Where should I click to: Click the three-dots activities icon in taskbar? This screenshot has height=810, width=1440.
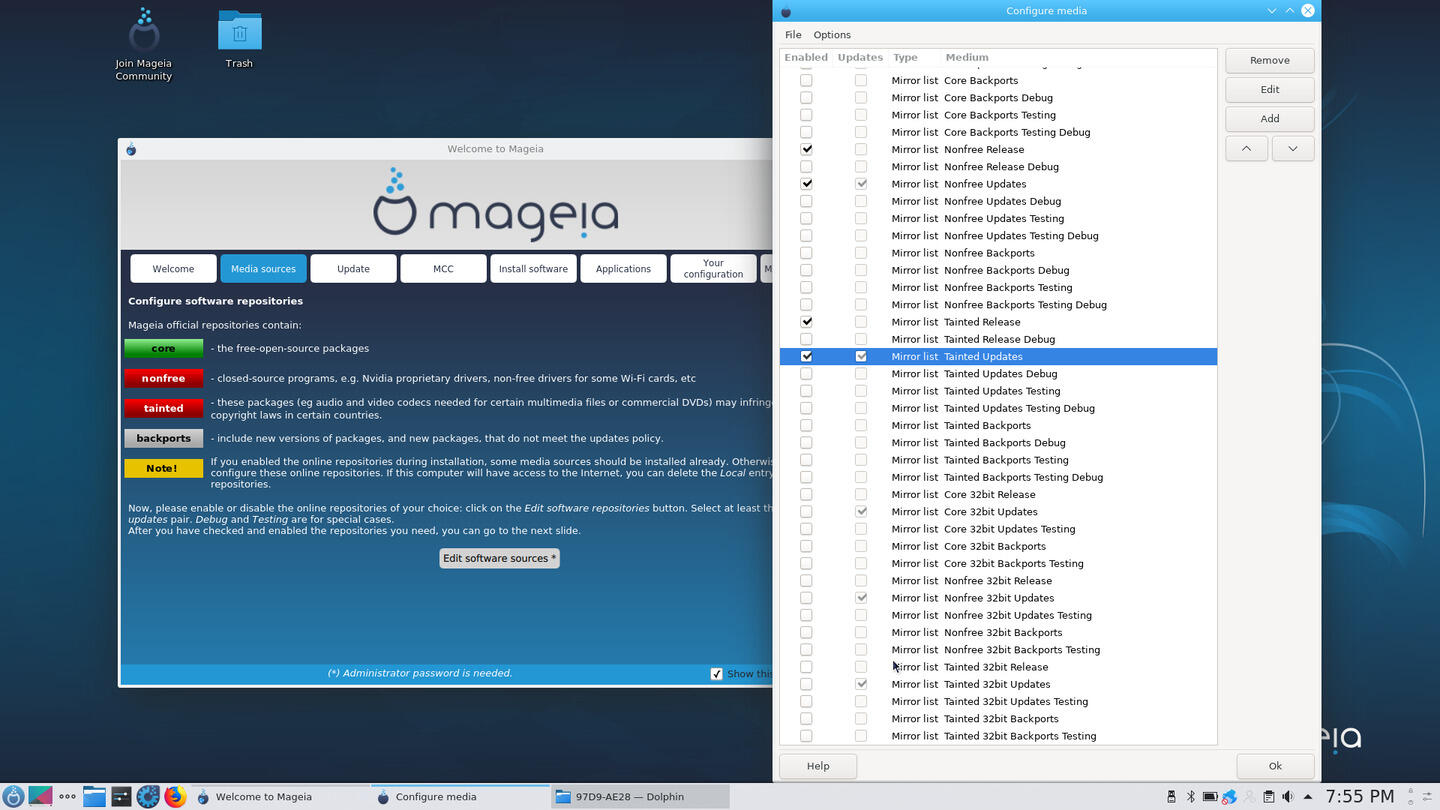pyautogui.click(x=67, y=797)
